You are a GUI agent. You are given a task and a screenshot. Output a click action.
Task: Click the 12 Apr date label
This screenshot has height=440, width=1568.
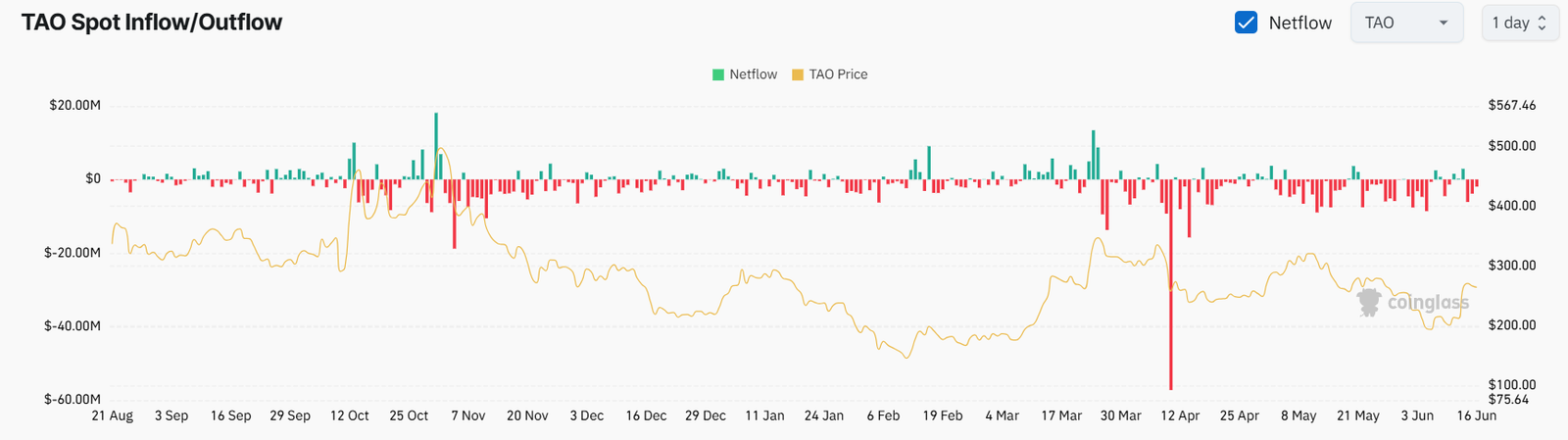tap(1180, 416)
